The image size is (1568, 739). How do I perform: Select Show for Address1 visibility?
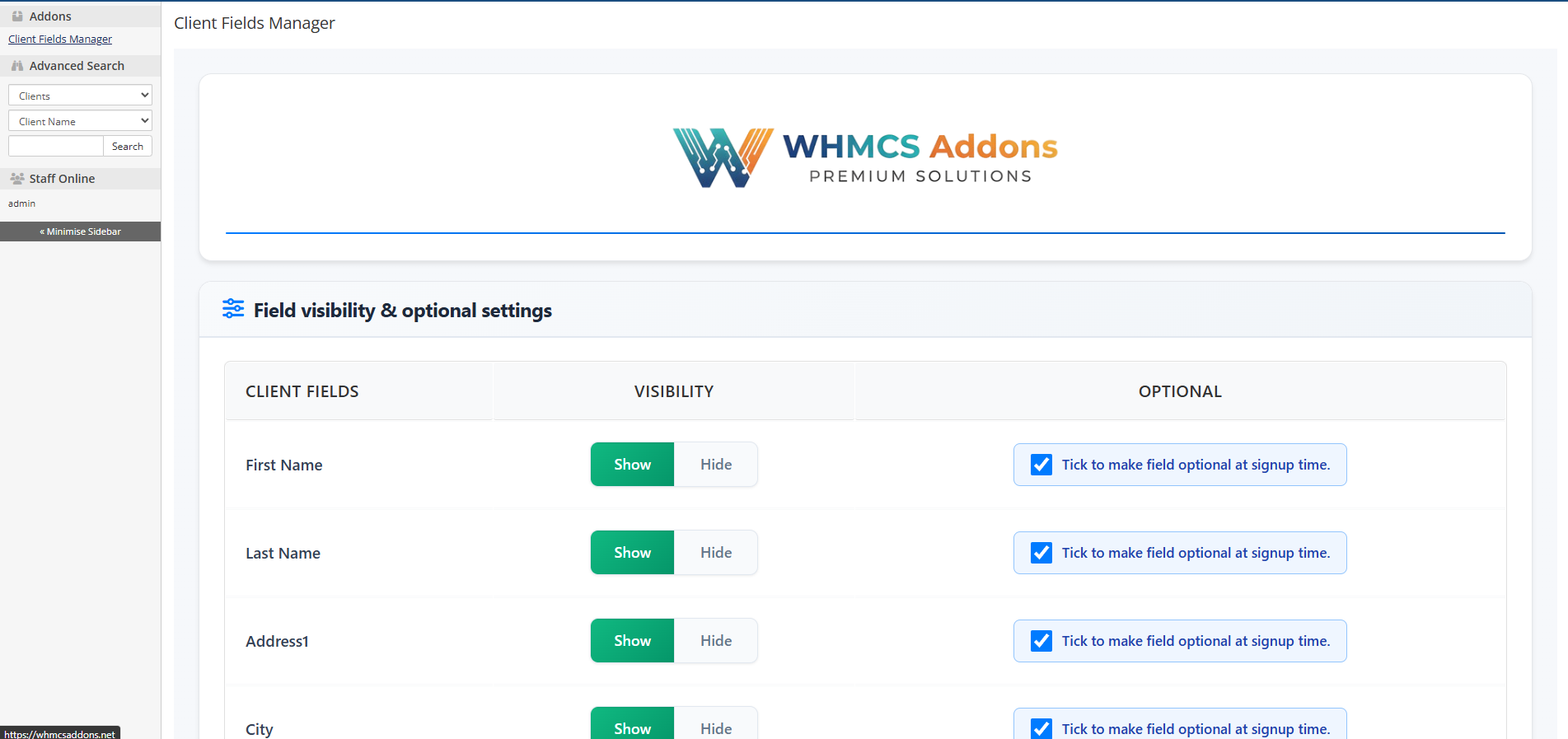click(632, 641)
